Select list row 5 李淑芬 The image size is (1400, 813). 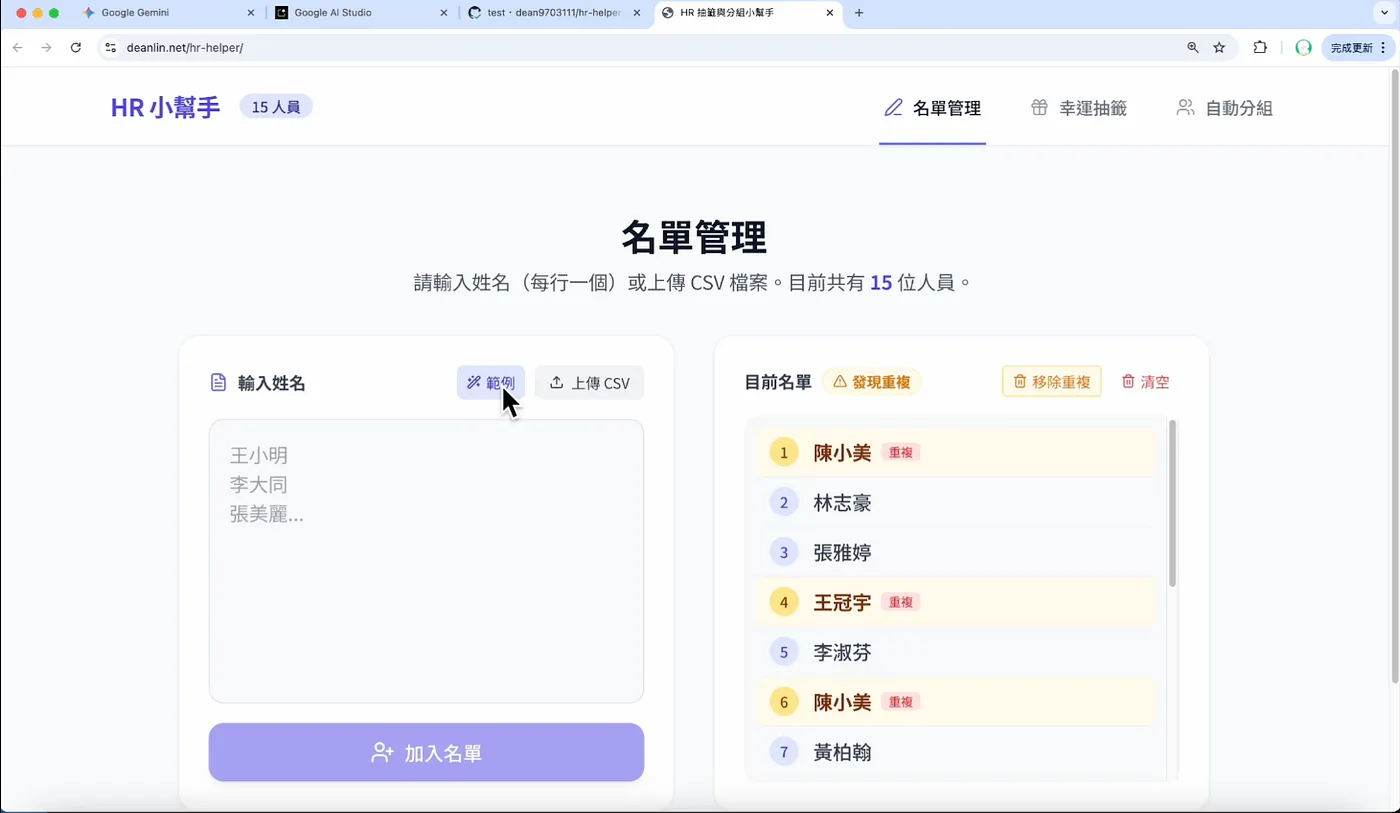[957, 652]
